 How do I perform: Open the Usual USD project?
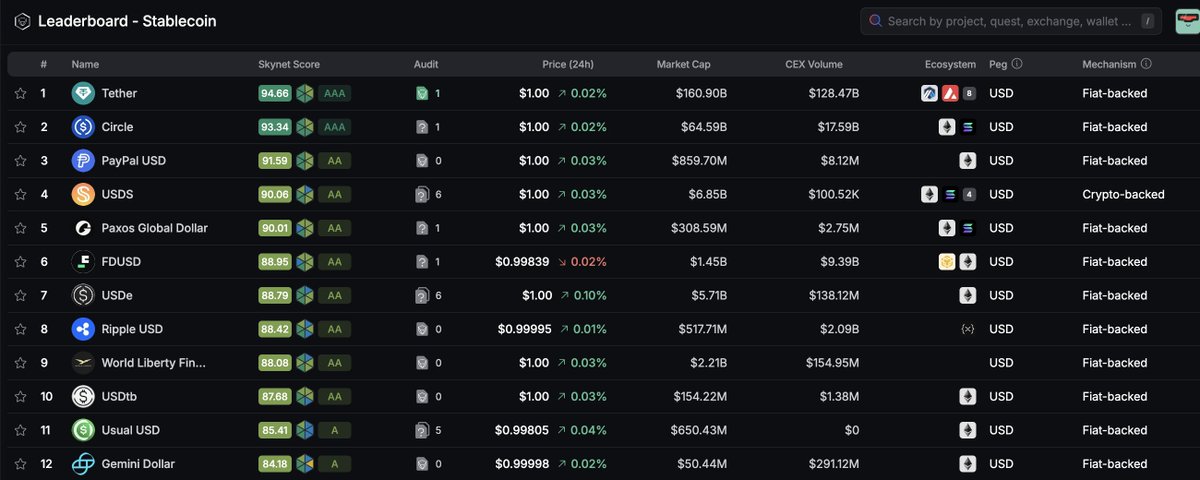pos(131,430)
